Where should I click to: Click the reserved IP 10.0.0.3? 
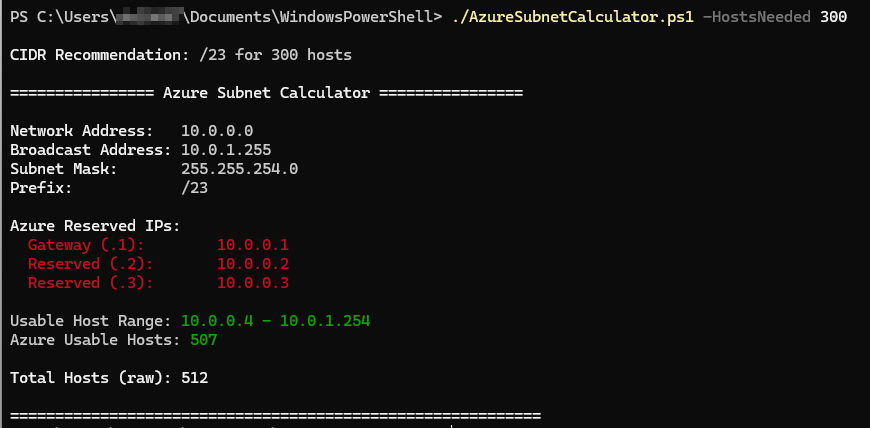coord(252,283)
